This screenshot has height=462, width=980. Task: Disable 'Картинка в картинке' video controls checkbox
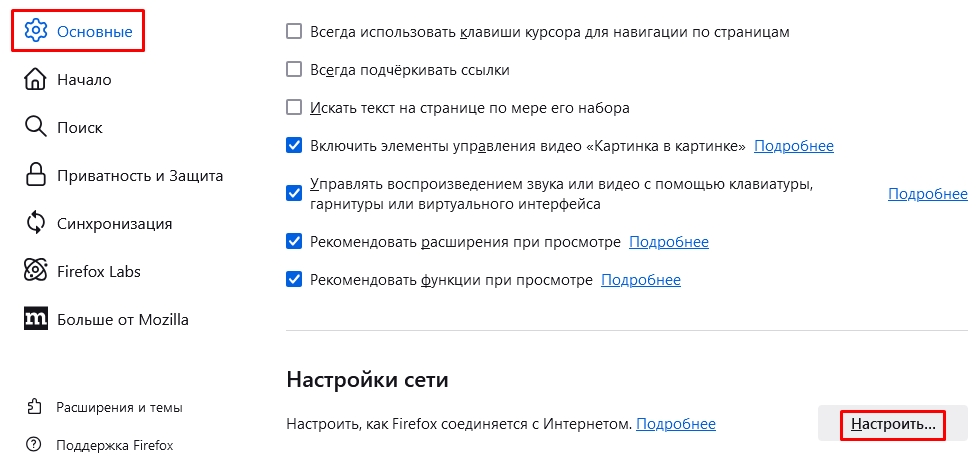[294, 146]
